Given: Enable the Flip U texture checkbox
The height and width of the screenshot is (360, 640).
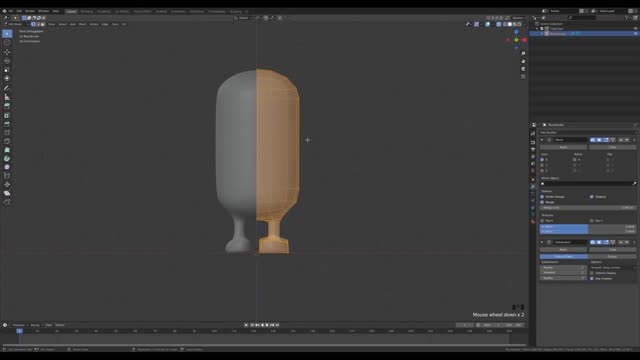Looking at the screenshot, I should 542,220.
